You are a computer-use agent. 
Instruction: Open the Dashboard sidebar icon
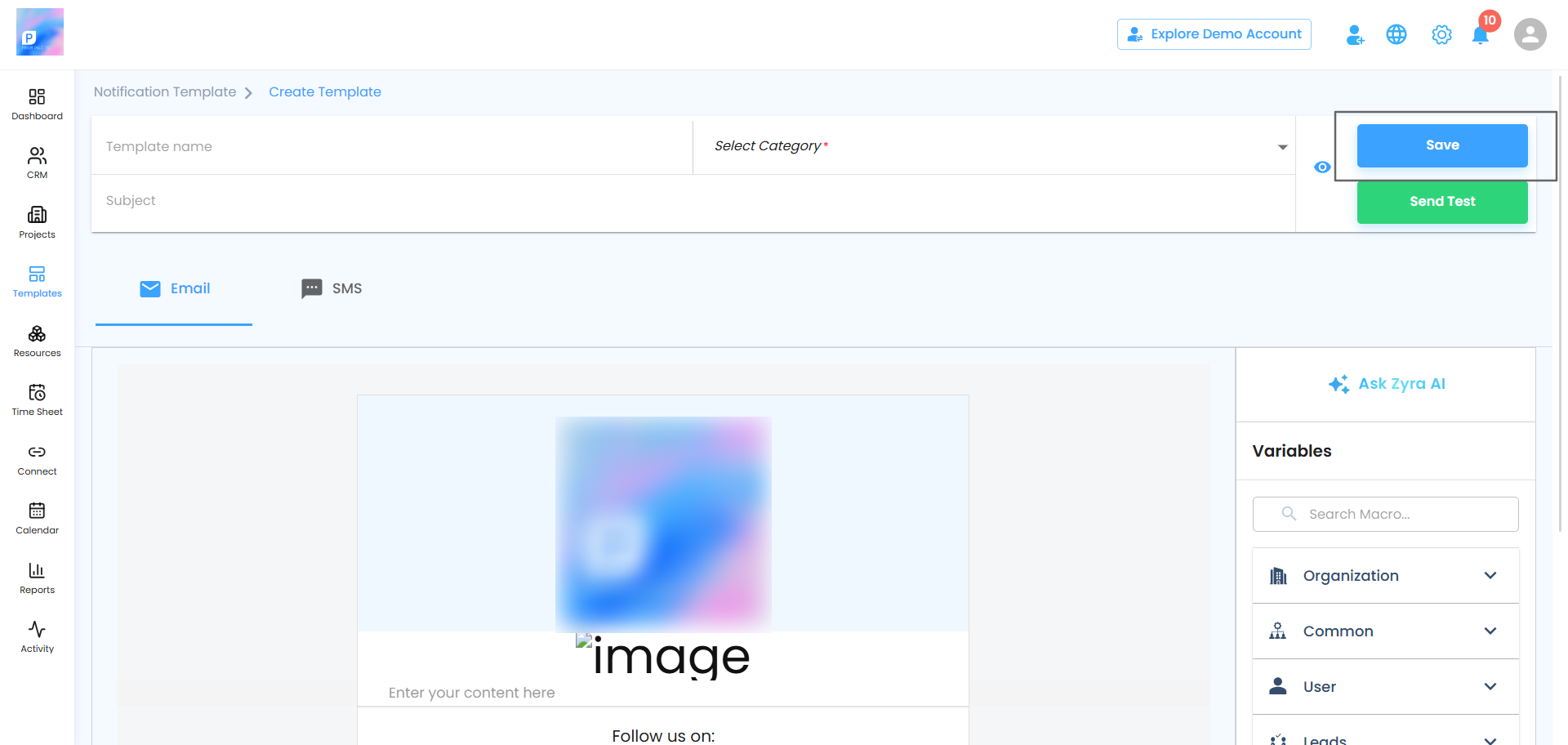[37, 105]
